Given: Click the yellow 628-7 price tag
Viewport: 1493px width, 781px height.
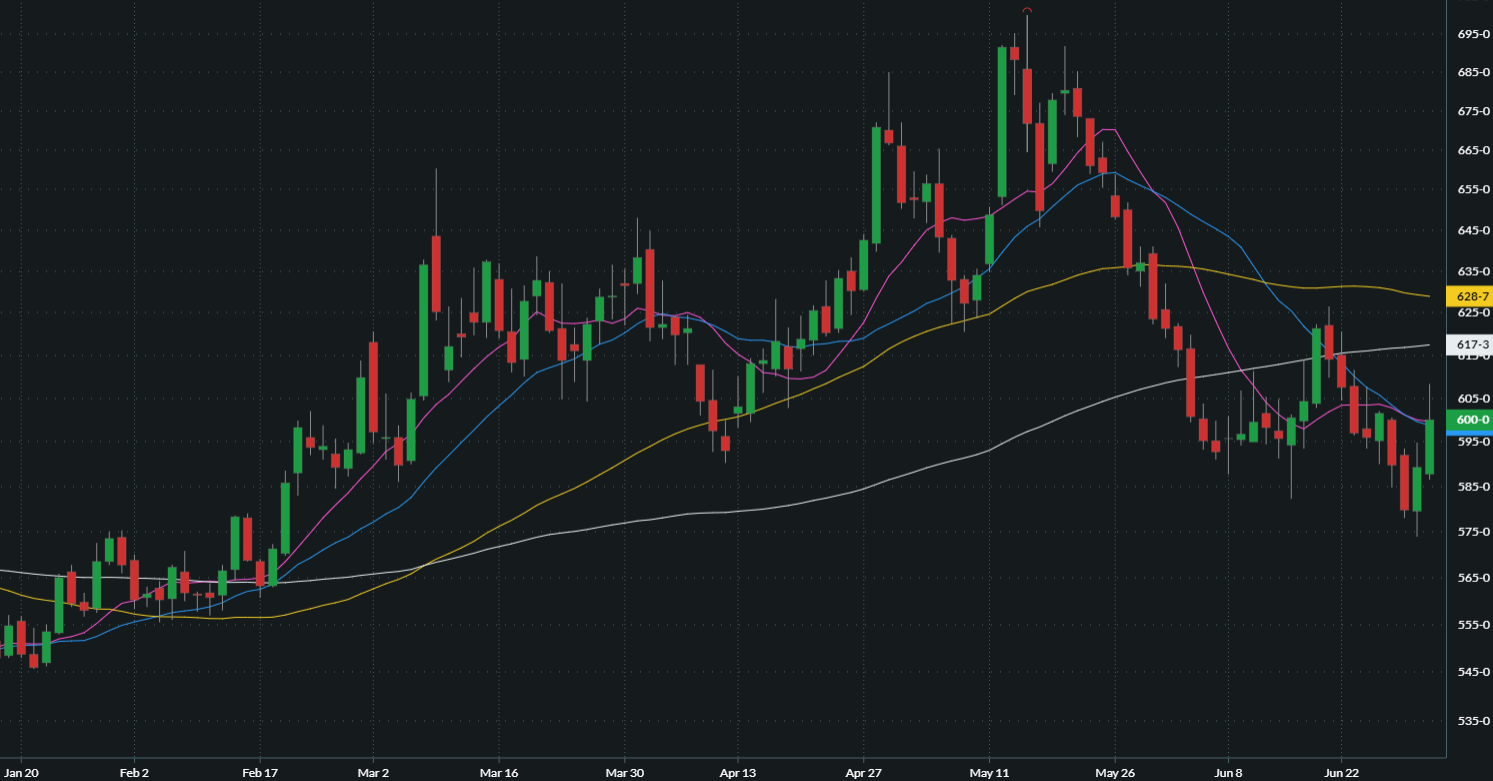Looking at the screenshot, I should click(1472, 296).
